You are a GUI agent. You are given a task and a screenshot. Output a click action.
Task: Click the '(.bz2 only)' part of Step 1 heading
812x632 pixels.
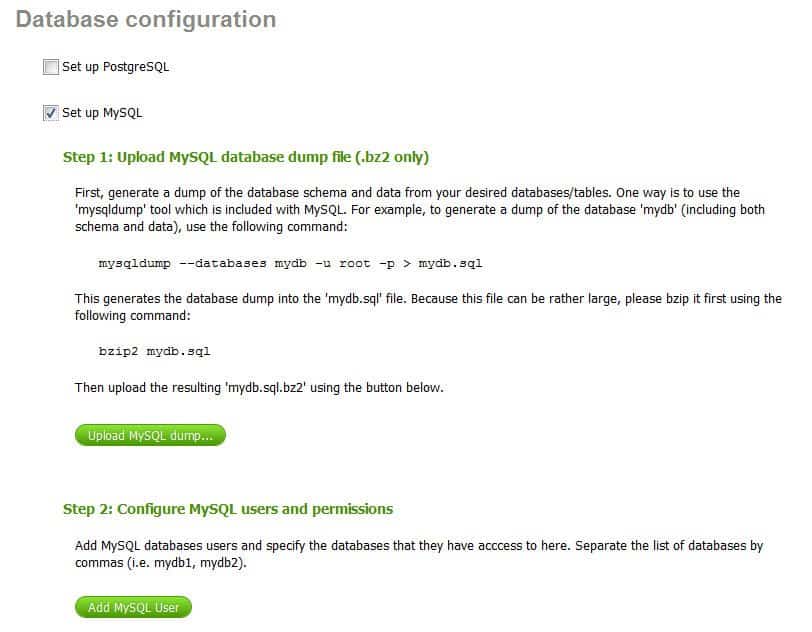pos(392,157)
